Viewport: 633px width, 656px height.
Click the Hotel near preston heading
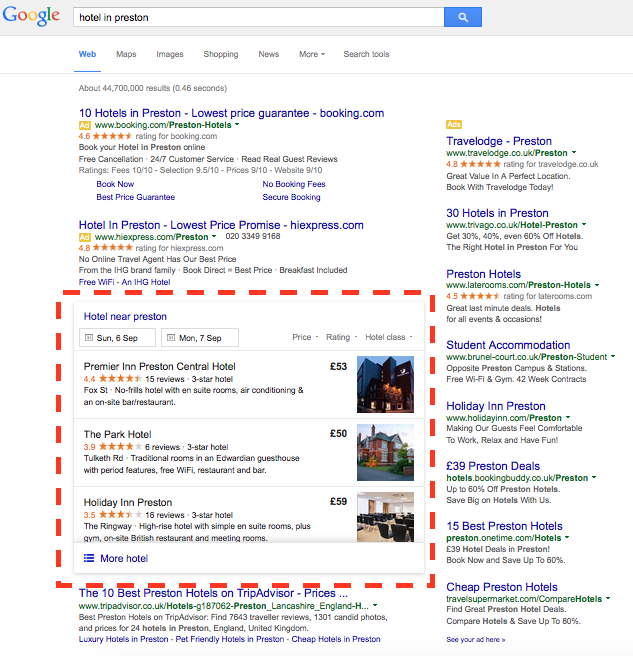click(x=125, y=316)
